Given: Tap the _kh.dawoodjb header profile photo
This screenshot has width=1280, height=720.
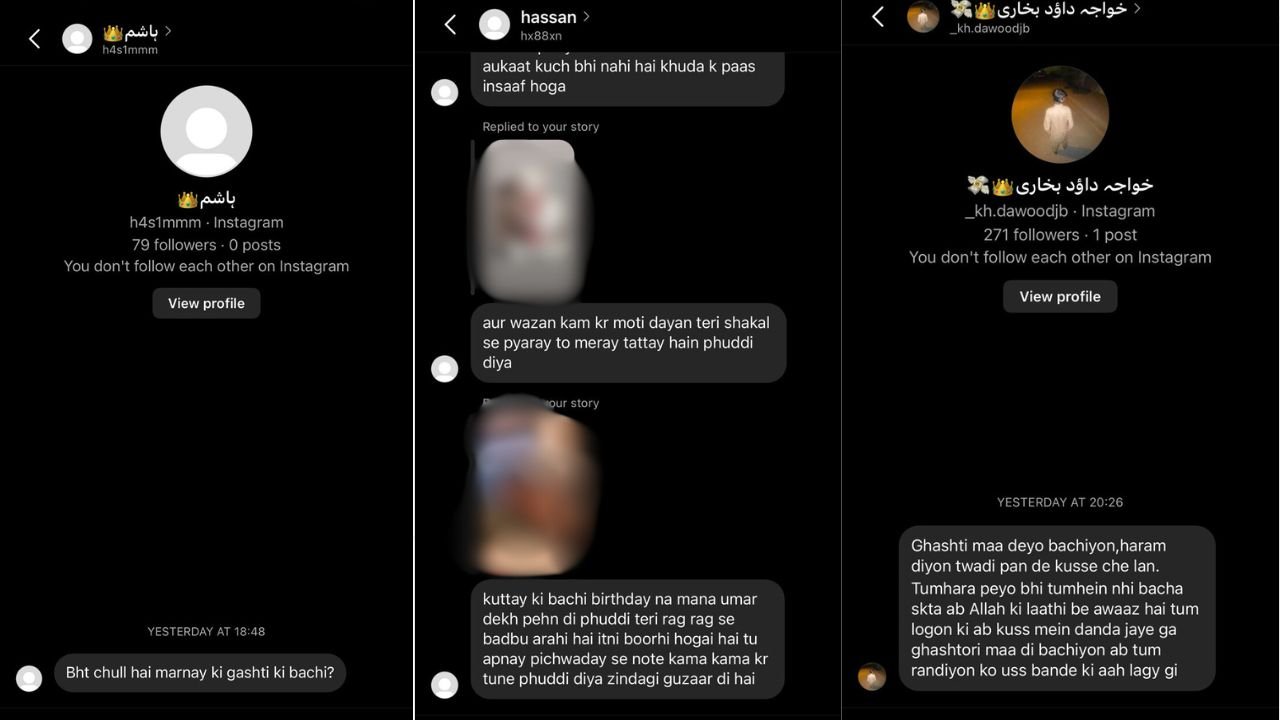Looking at the screenshot, I should (923, 17).
